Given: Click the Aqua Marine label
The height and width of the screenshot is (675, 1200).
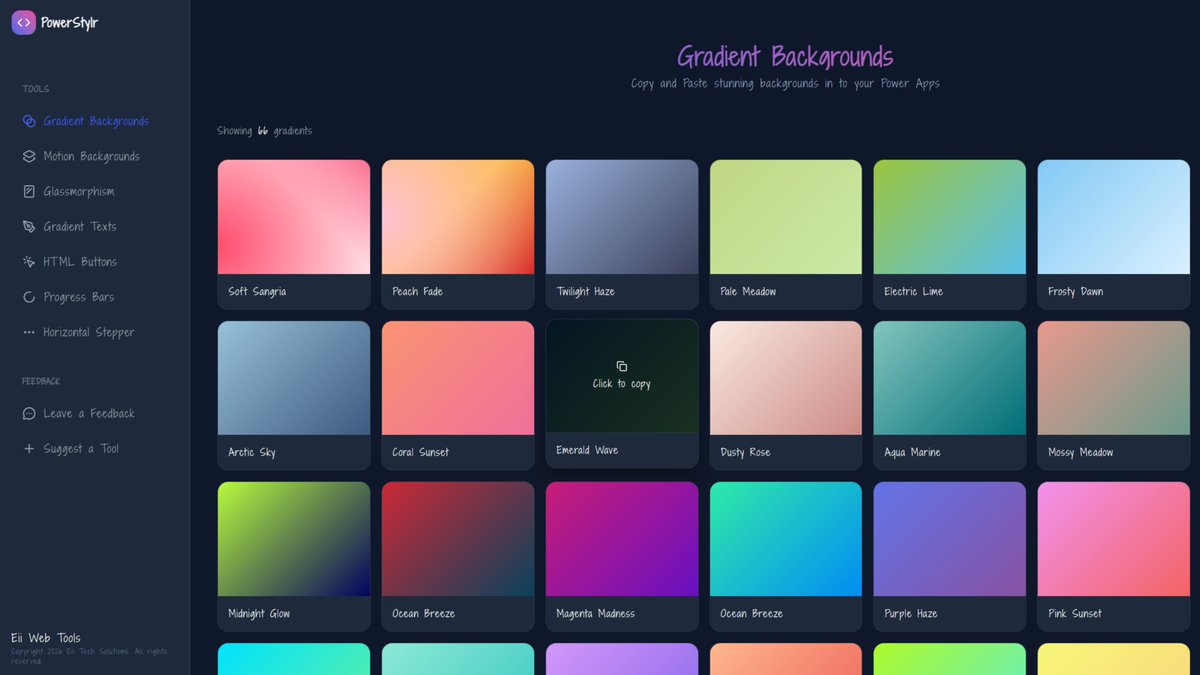Looking at the screenshot, I should point(912,453).
